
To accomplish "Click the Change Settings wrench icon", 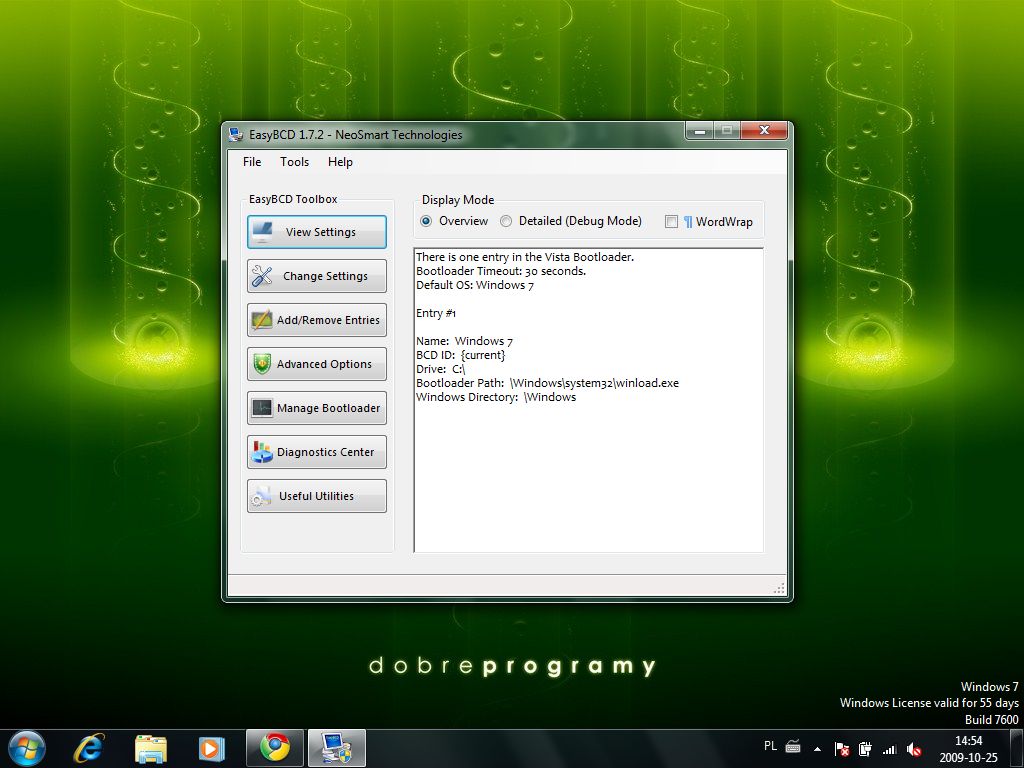I will (x=262, y=276).
